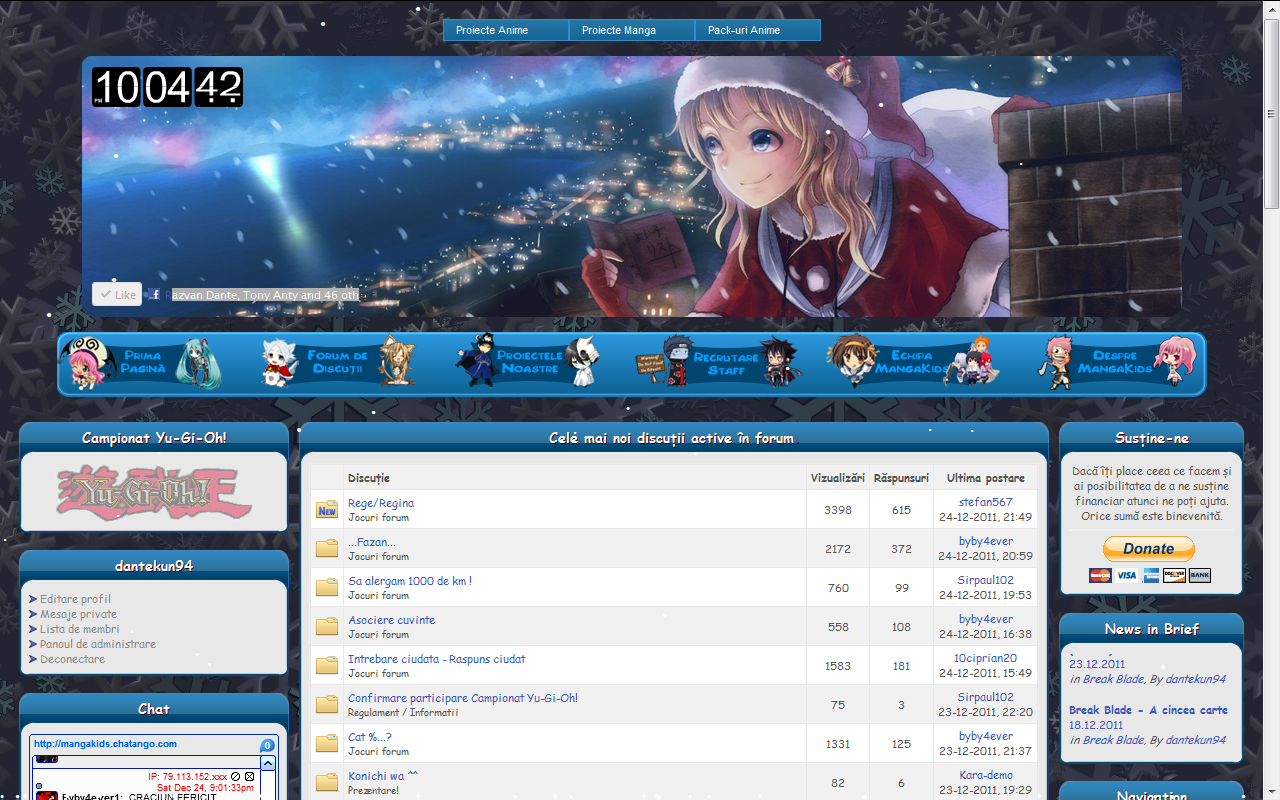Go to Despre MangaKids page
Viewport: 1280px width, 800px height.
[1114, 363]
